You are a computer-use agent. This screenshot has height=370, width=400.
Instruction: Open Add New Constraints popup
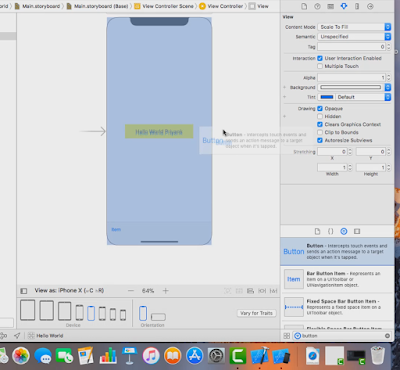click(262, 291)
